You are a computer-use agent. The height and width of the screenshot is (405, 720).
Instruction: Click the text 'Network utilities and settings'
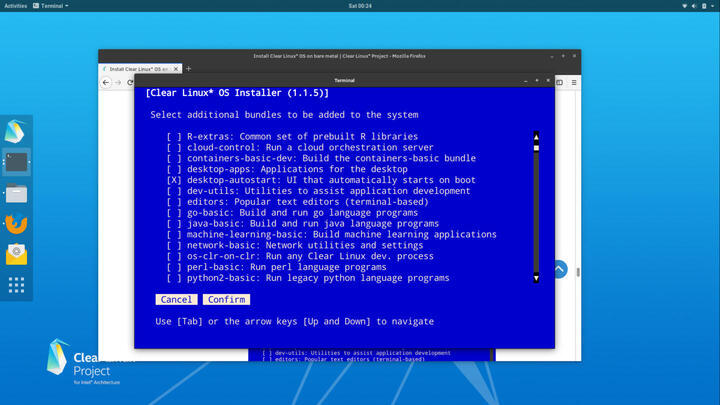(344, 245)
